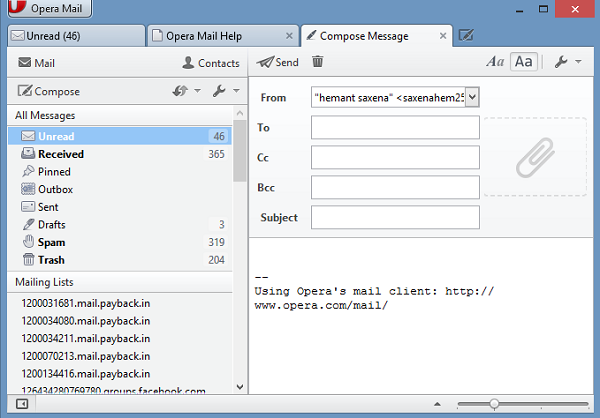The image size is (600, 418).
Task: Switch to italic rich-text Aa formatting
Action: (495, 62)
